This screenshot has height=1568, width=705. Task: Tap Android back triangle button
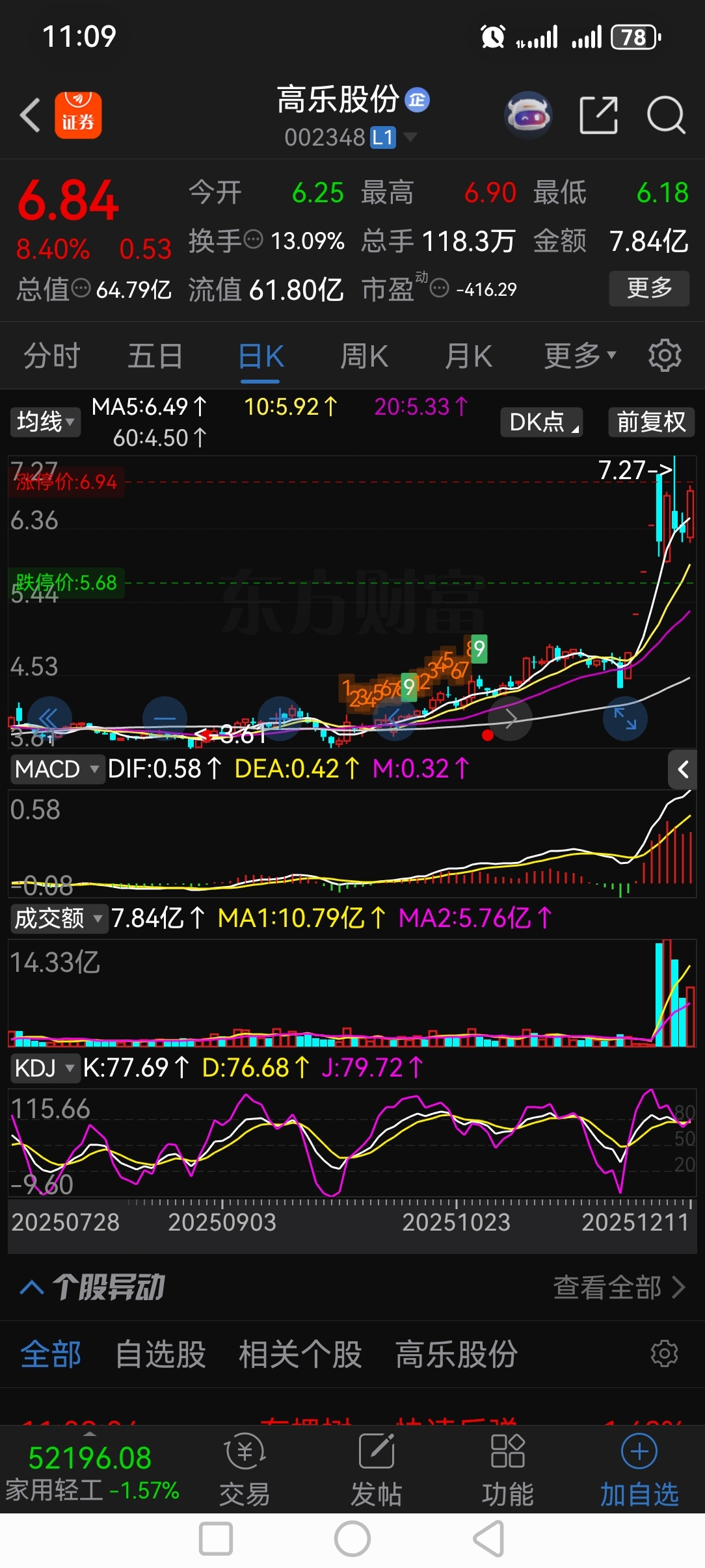(x=488, y=1539)
